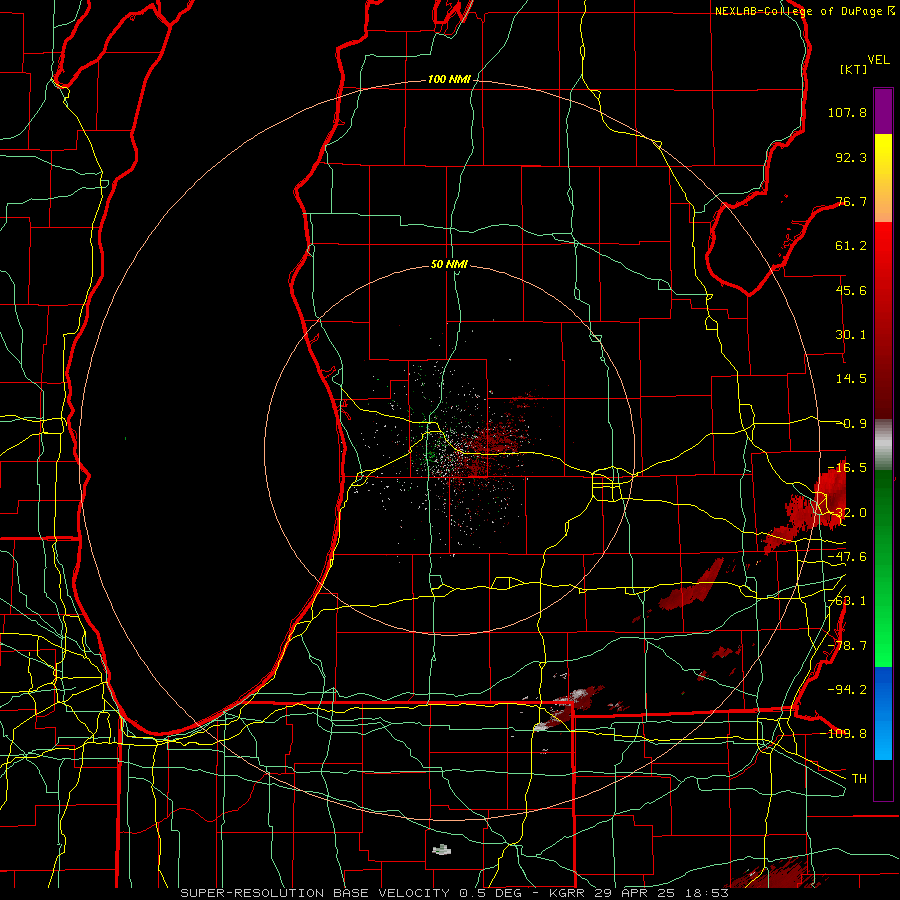The width and height of the screenshot is (900, 900).
Task: Click the NEXLAB-College of DuPage watermark text
Action: tap(804, 11)
